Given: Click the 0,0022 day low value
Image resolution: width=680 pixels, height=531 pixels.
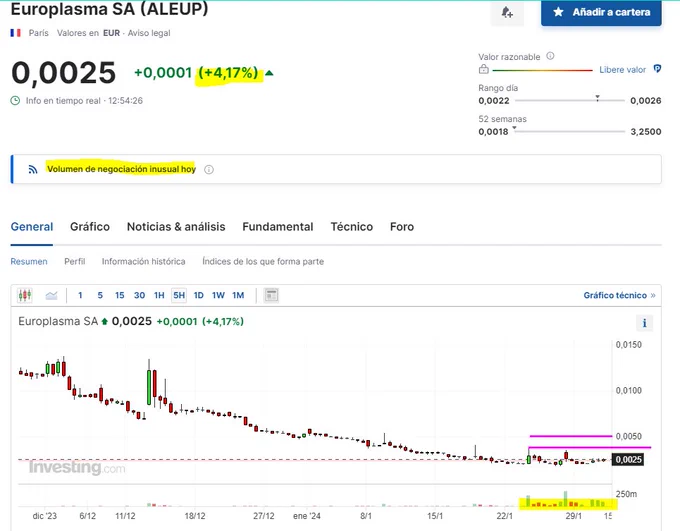Looking at the screenshot, I should (494, 101).
